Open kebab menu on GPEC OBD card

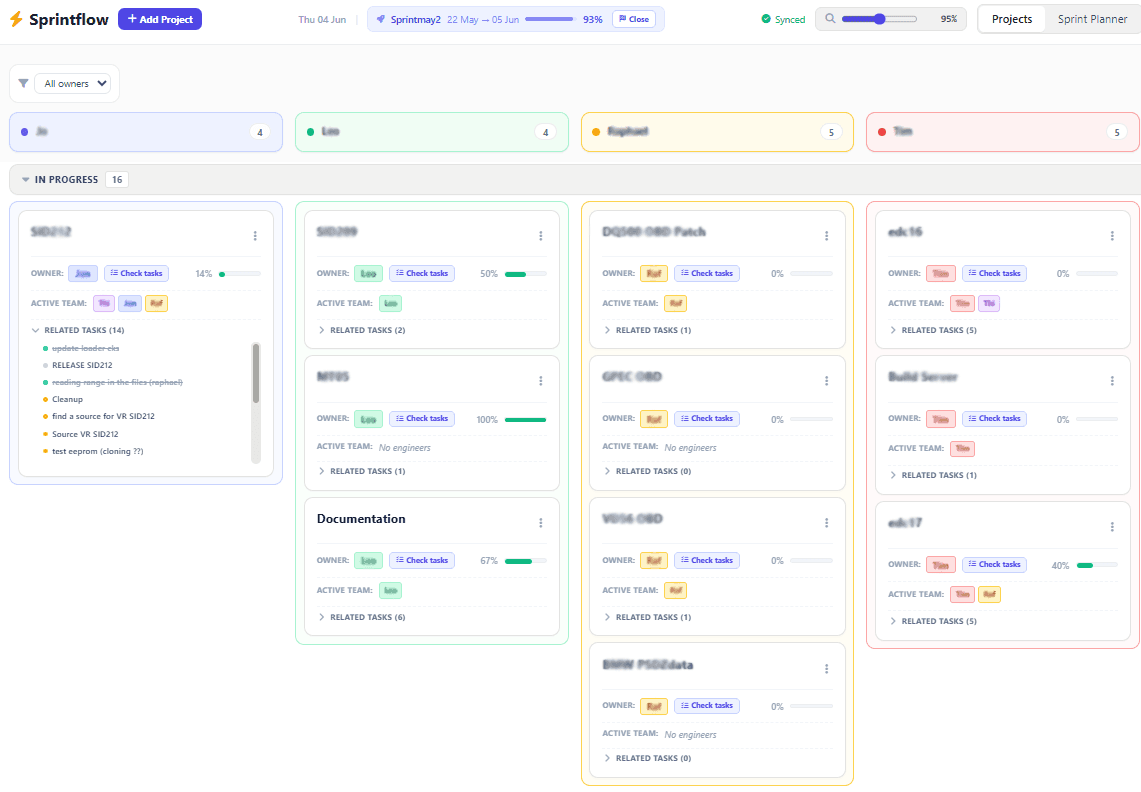(x=827, y=381)
